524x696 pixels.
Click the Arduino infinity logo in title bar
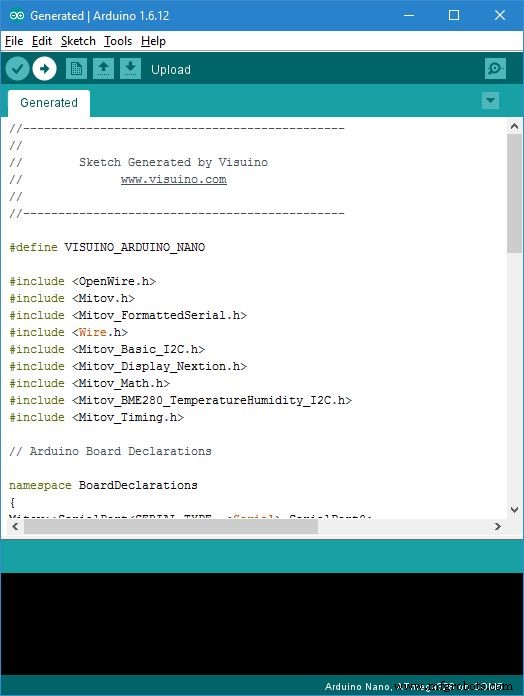pyautogui.click(x=17, y=16)
